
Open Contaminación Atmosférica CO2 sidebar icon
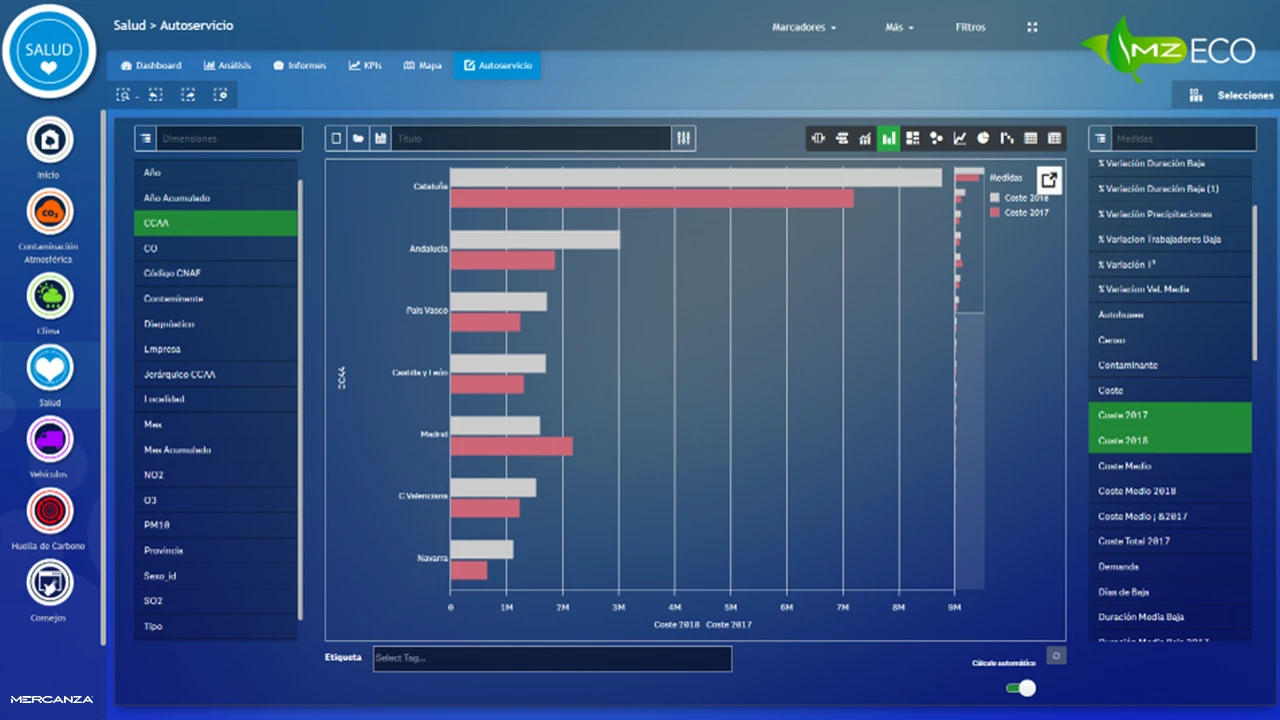pyautogui.click(x=50, y=212)
